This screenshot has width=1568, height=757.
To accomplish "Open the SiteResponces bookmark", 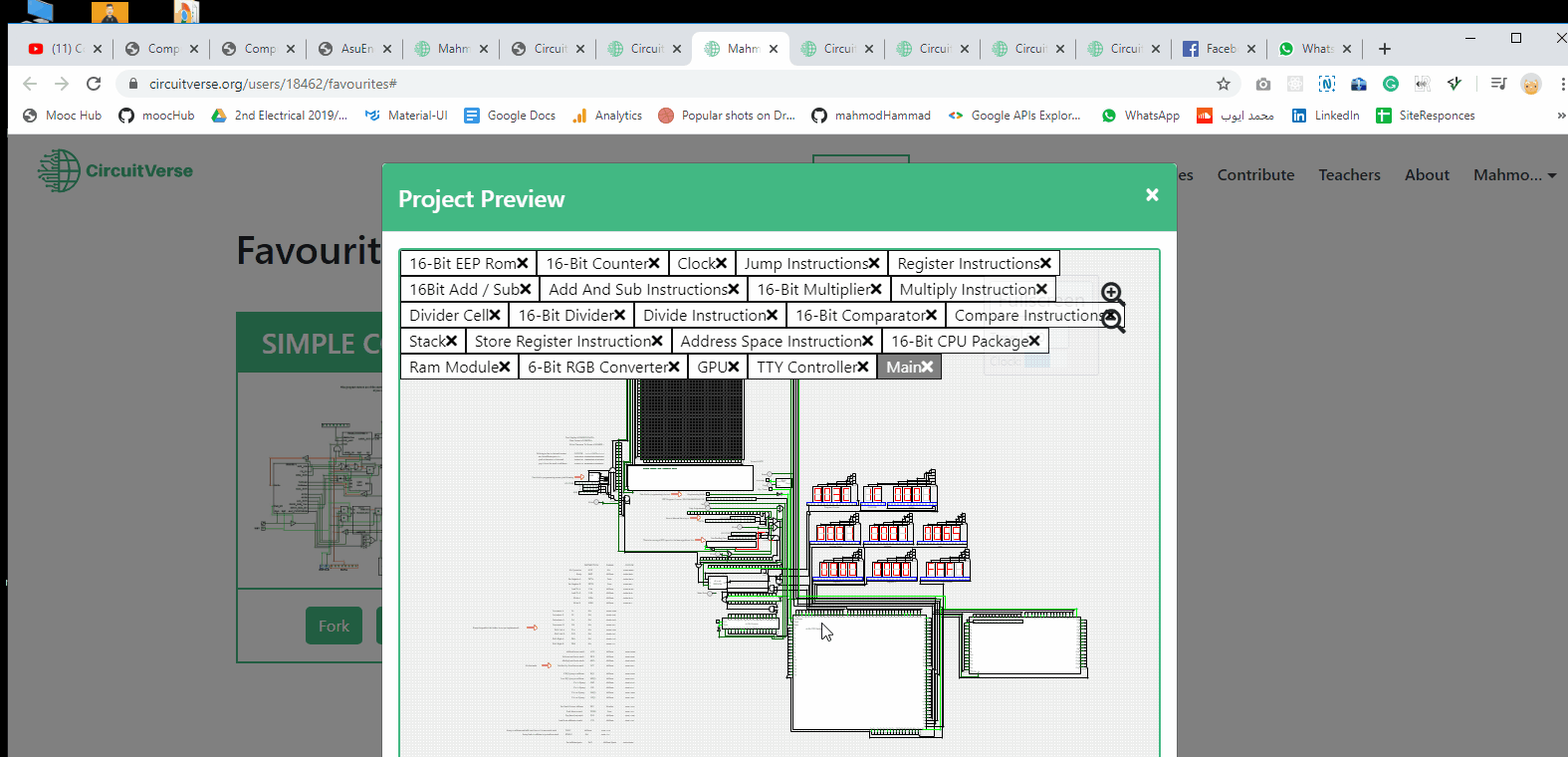I will [1426, 116].
